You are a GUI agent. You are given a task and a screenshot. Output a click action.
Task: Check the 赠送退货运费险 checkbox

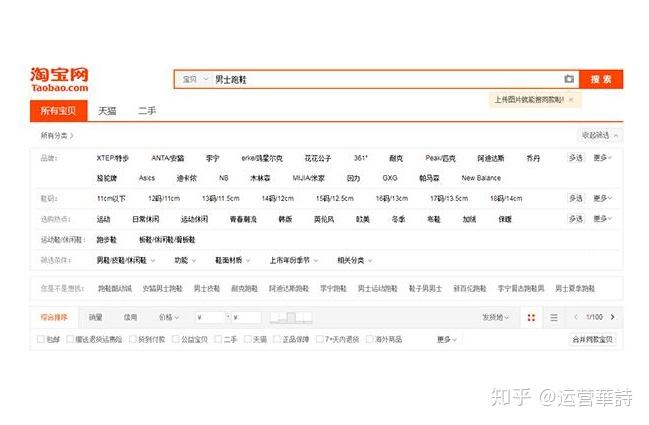[x=70, y=339]
